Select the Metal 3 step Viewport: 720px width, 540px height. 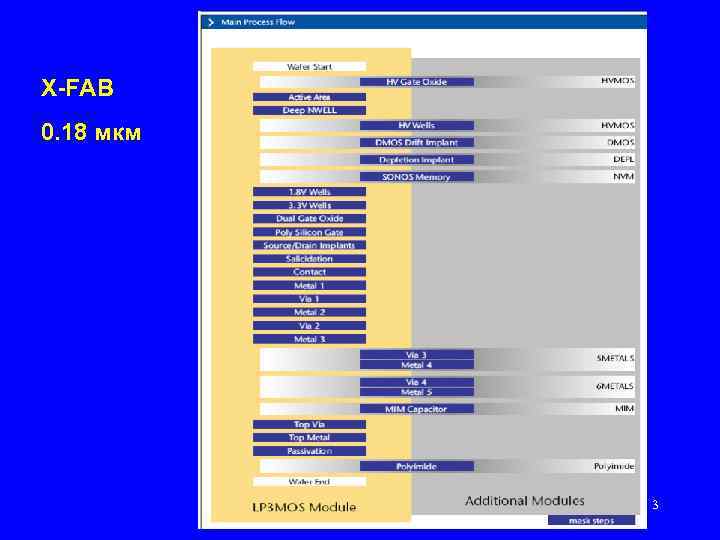309,339
